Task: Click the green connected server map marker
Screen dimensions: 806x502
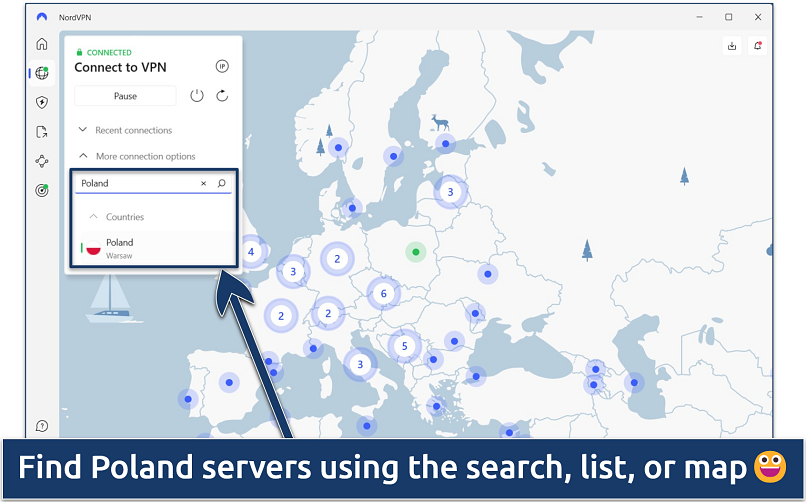Action: coord(416,252)
